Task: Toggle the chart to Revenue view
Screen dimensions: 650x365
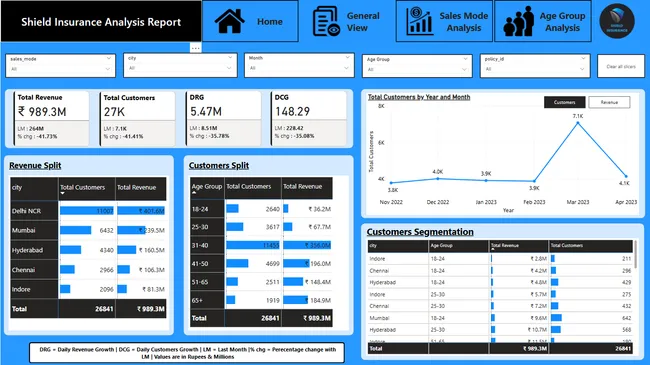Action: point(609,102)
